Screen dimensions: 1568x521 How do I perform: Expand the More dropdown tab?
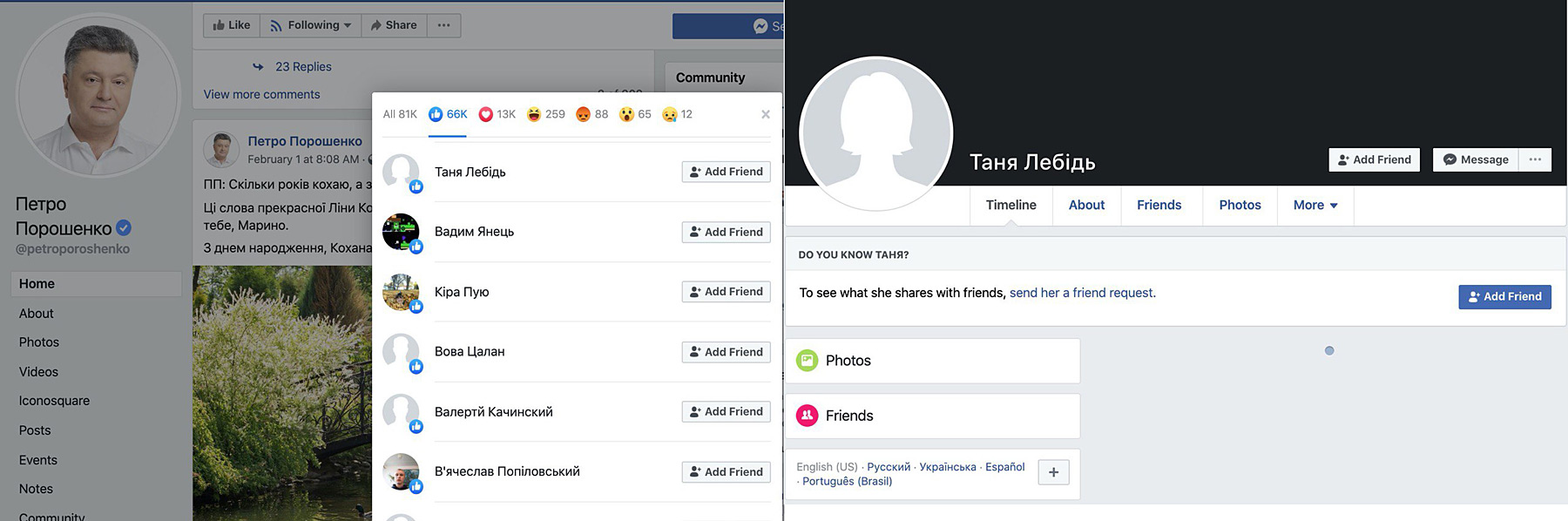tap(1315, 205)
